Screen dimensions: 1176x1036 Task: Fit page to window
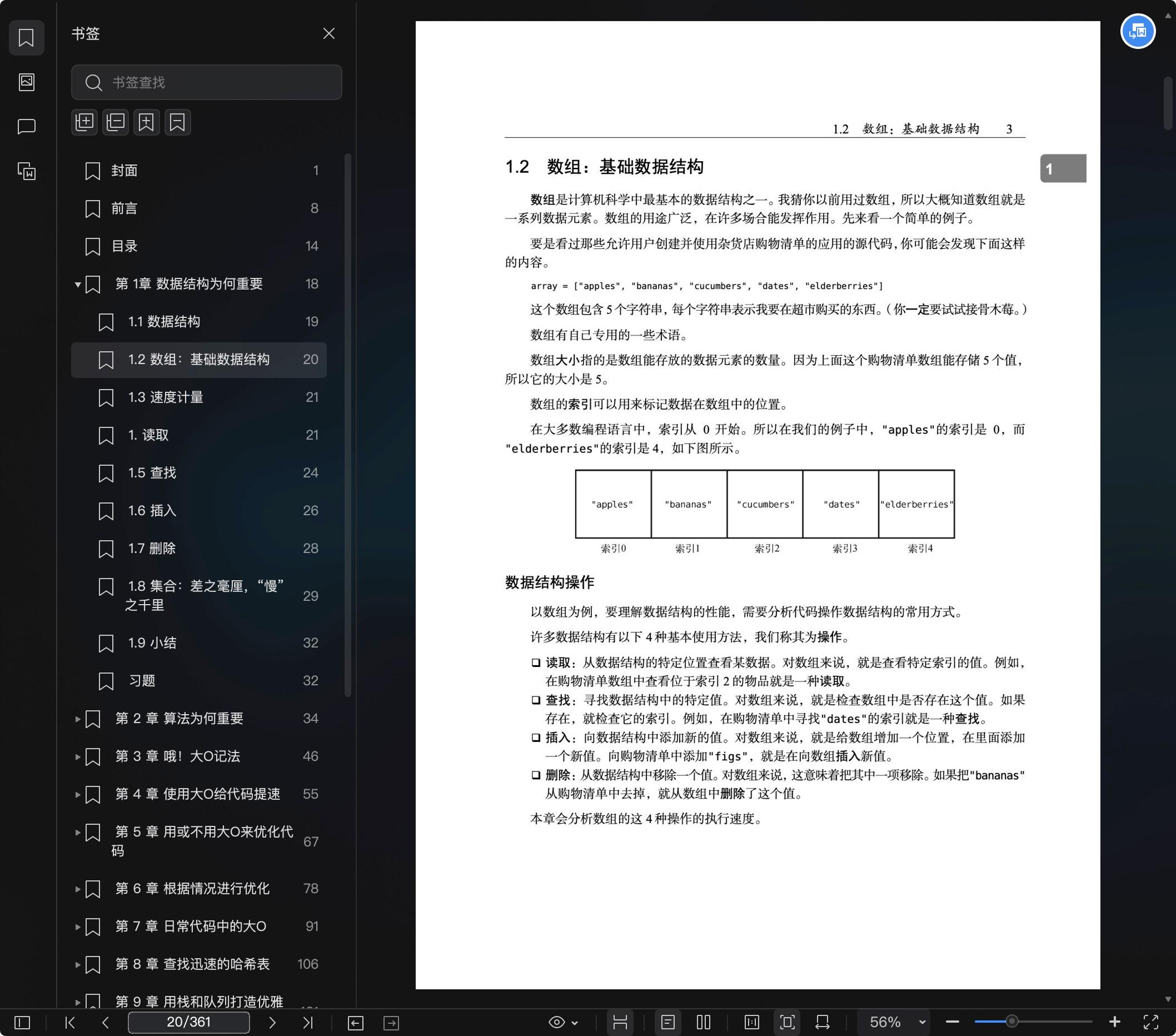pyautogui.click(x=788, y=1022)
